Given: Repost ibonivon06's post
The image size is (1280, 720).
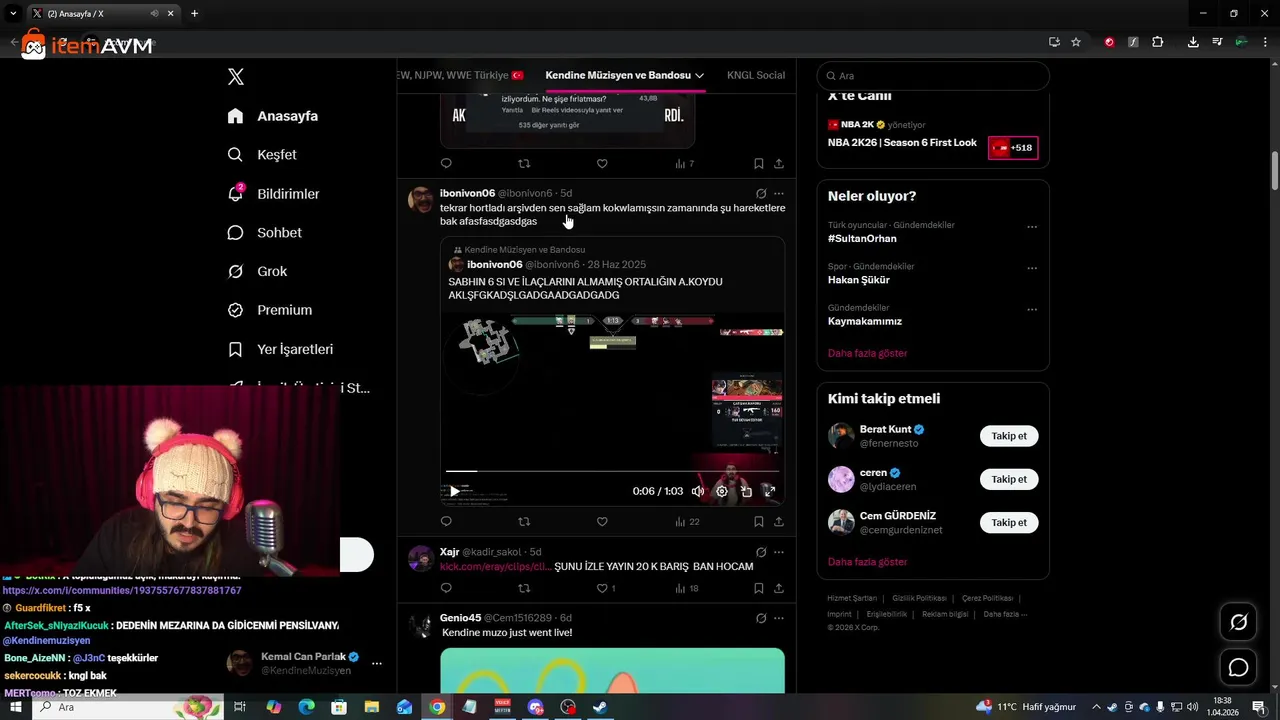Looking at the screenshot, I should pos(524,521).
